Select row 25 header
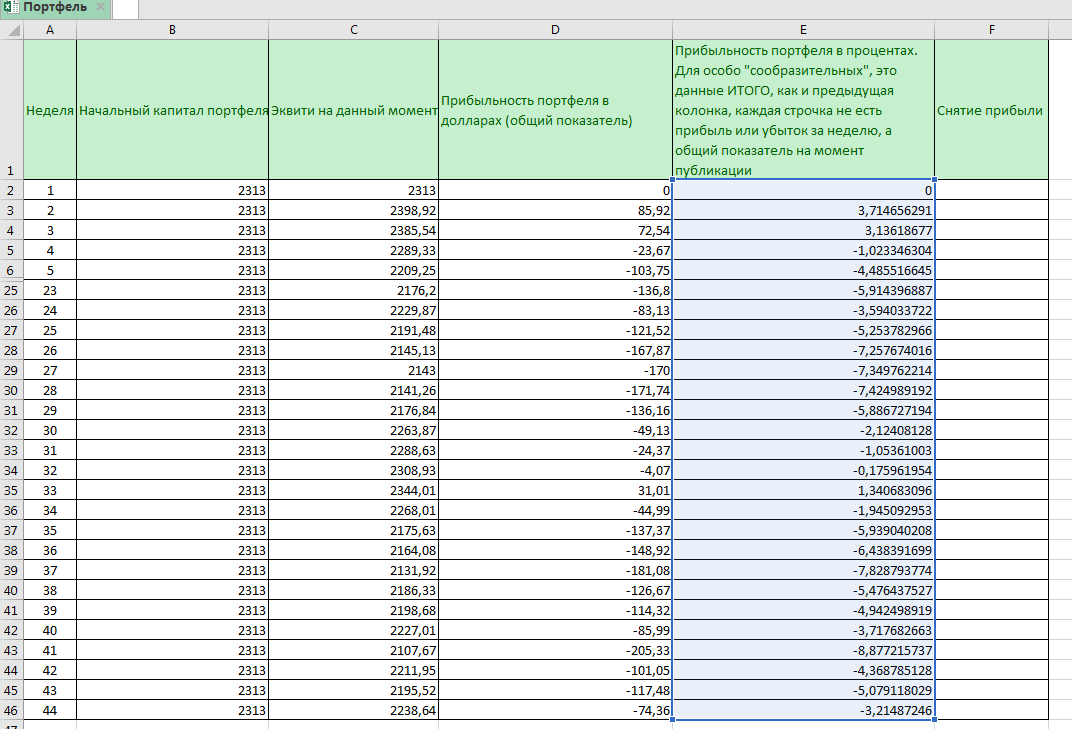This screenshot has height=729, width=1072. point(12,291)
